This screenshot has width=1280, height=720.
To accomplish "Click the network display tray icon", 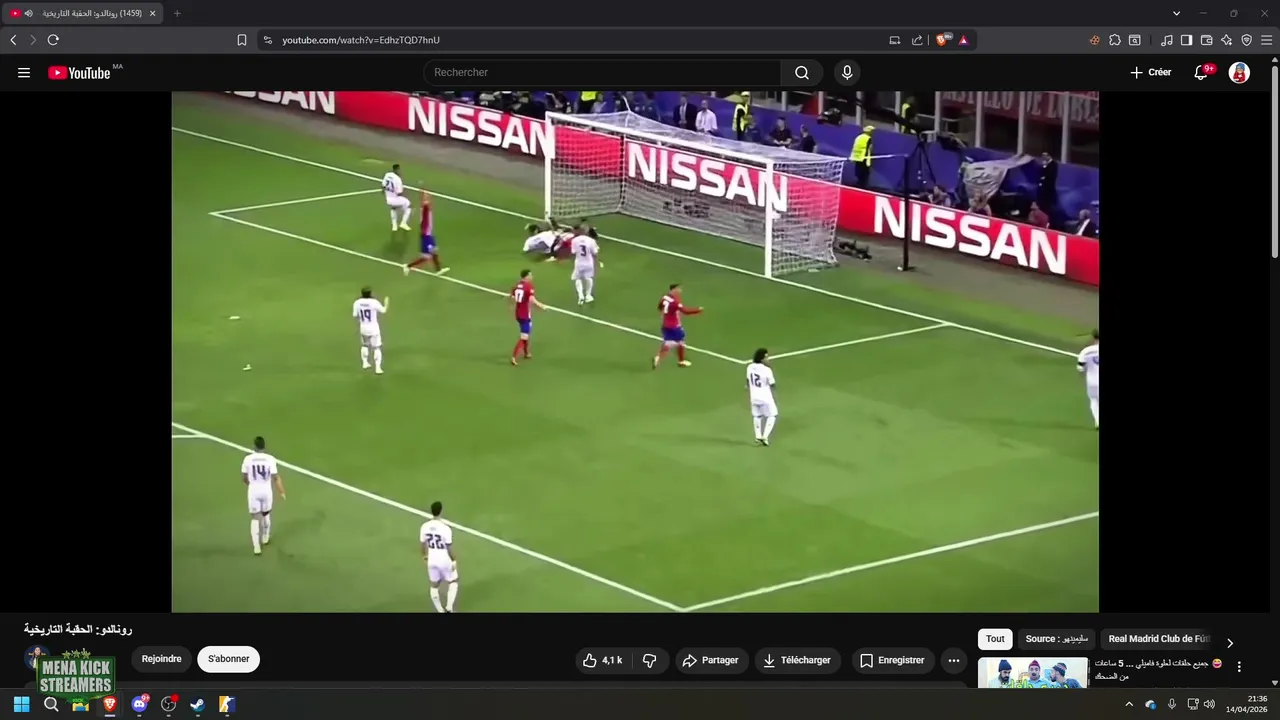I will click(x=1193, y=704).
